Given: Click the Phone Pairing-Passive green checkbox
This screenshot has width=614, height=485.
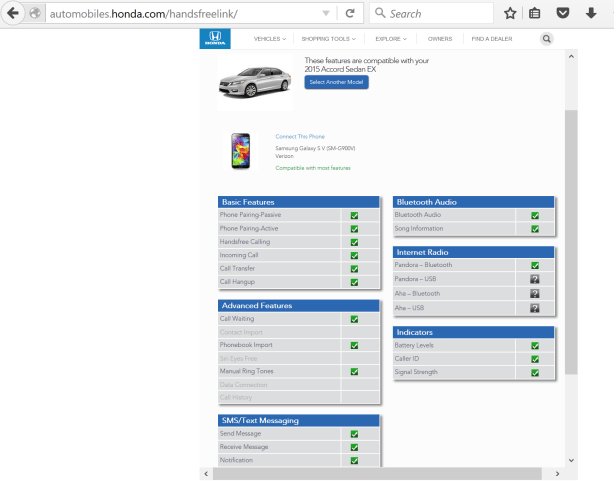Looking at the screenshot, I should point(354,215).
